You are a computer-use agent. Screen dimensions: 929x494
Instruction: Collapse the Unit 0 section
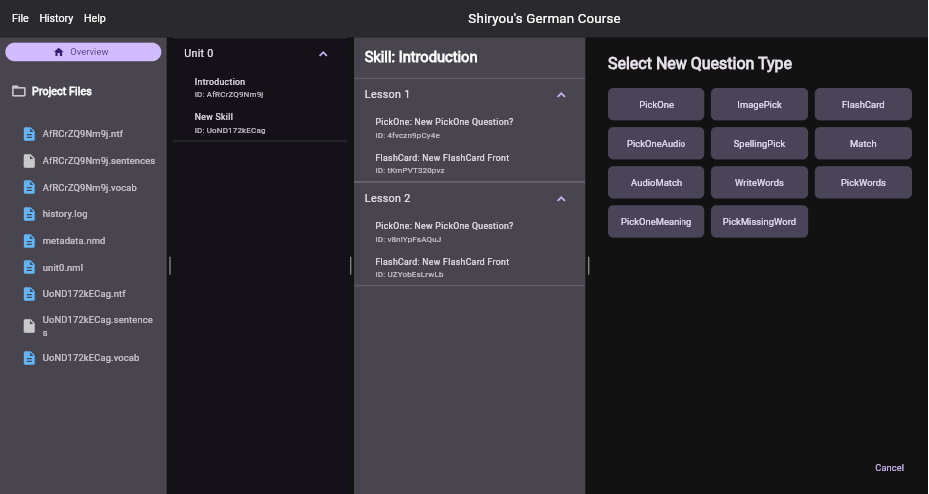pyautogui.click(x=322, y=54)
